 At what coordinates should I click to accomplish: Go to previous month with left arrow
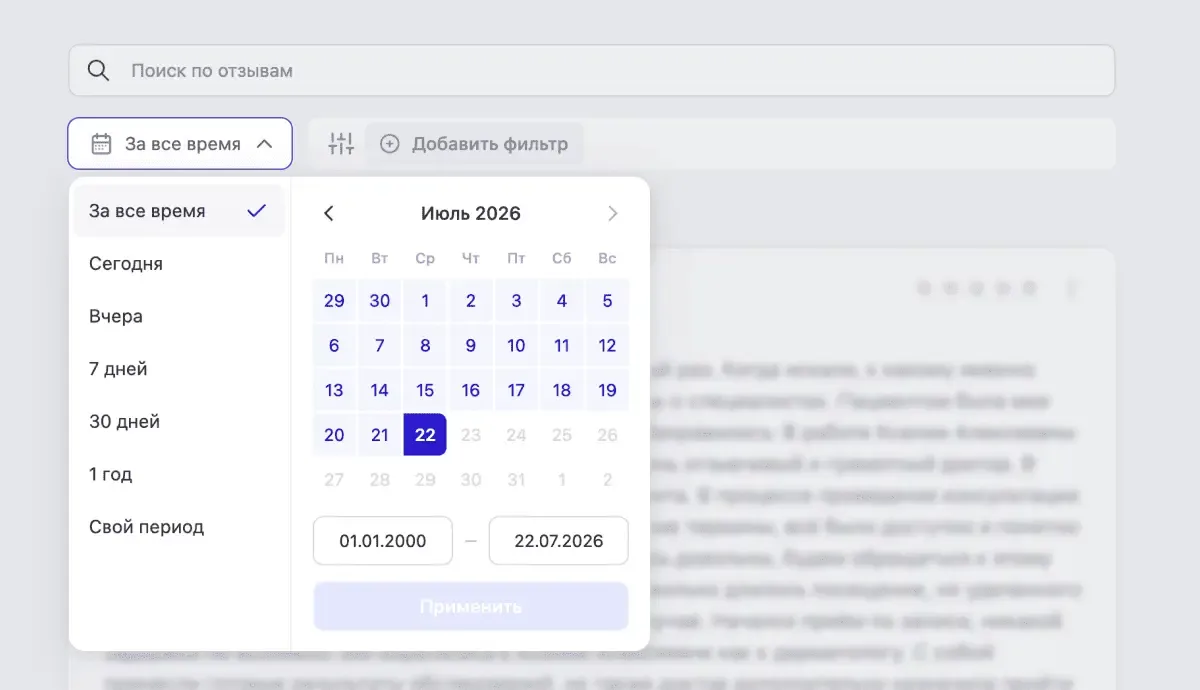coord(329,213)
